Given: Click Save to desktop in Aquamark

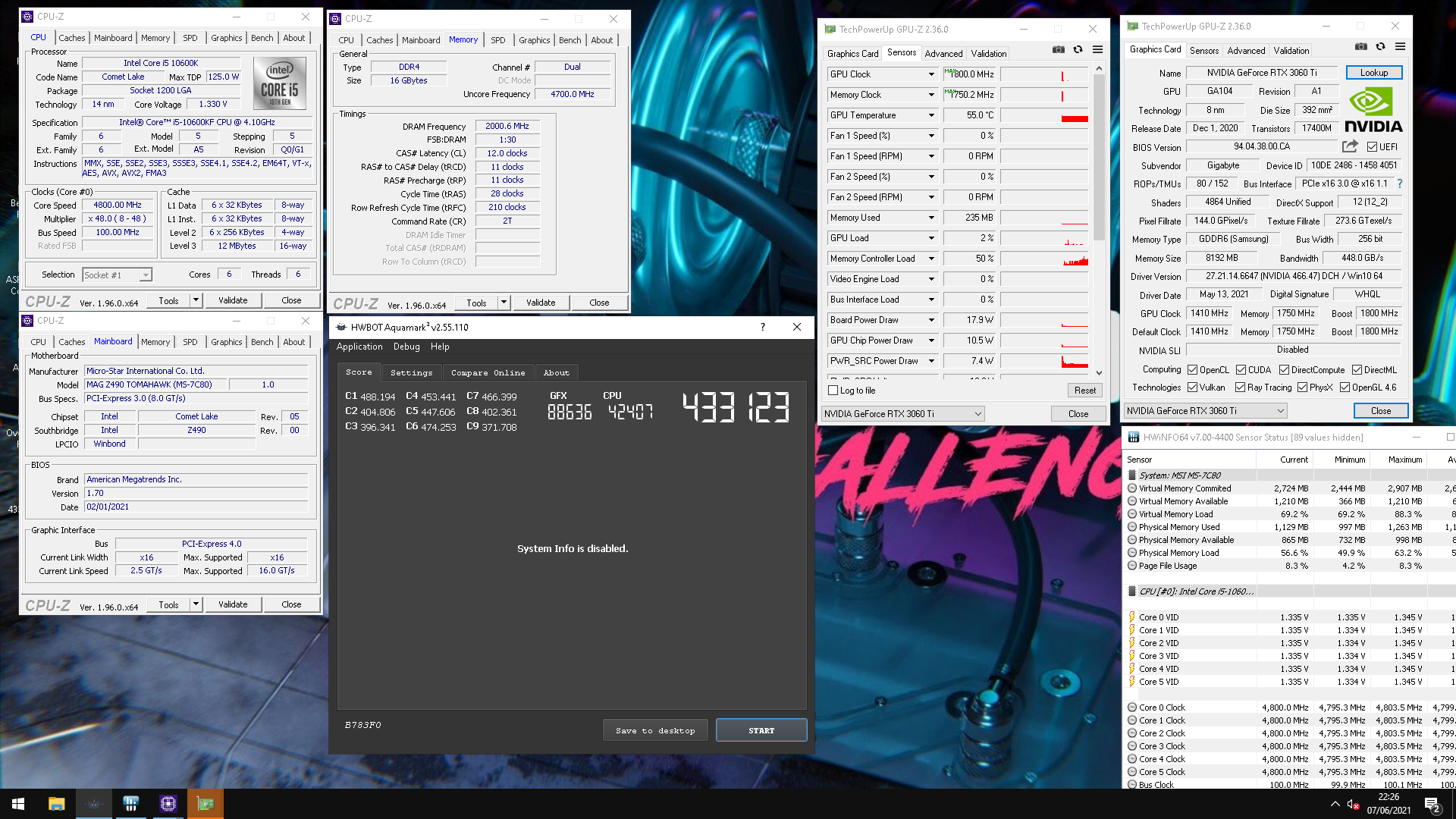Looking at the screenshot, I should tap(655, 730).
